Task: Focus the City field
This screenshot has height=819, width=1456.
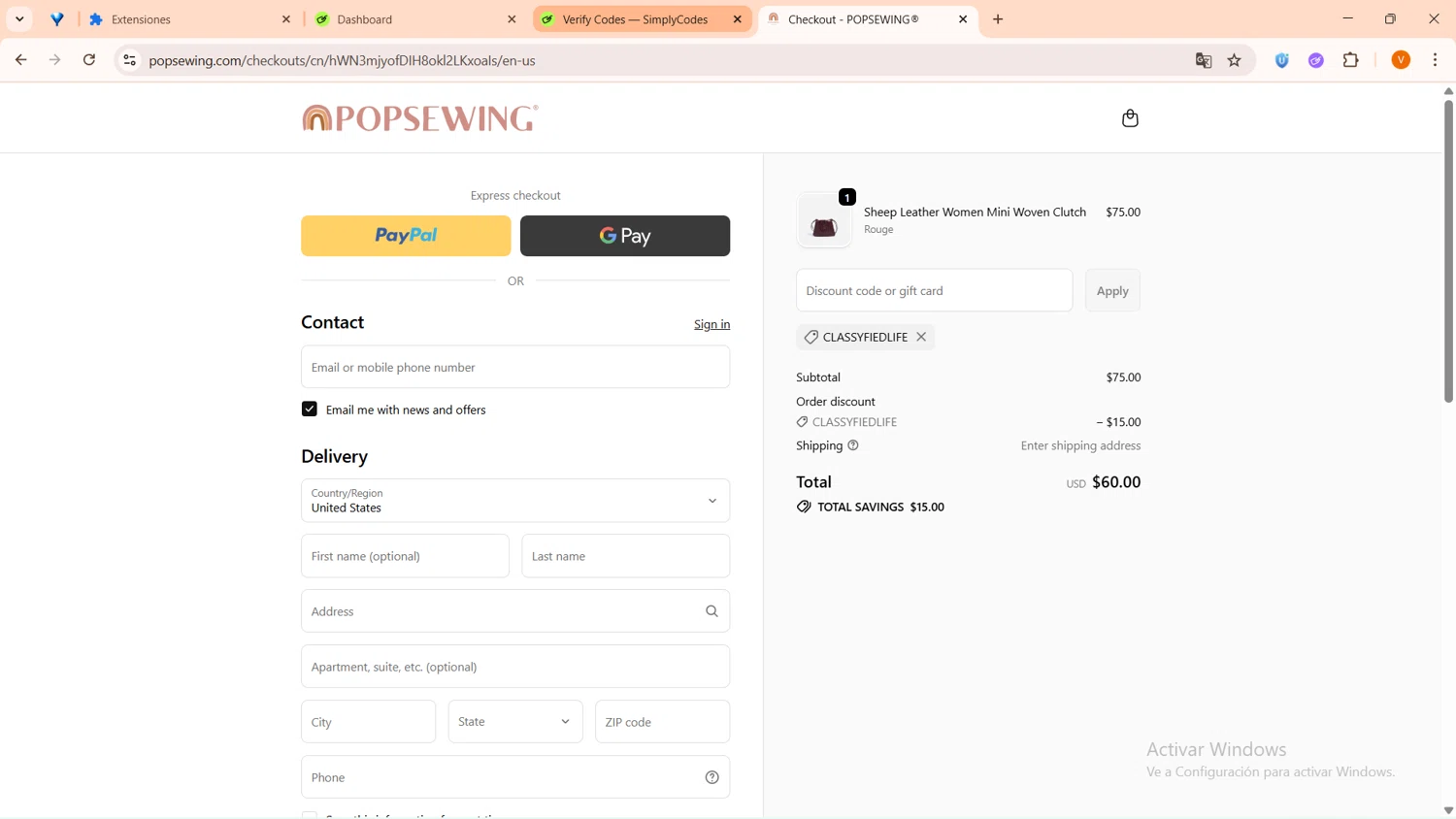Action: coord(368,722)
